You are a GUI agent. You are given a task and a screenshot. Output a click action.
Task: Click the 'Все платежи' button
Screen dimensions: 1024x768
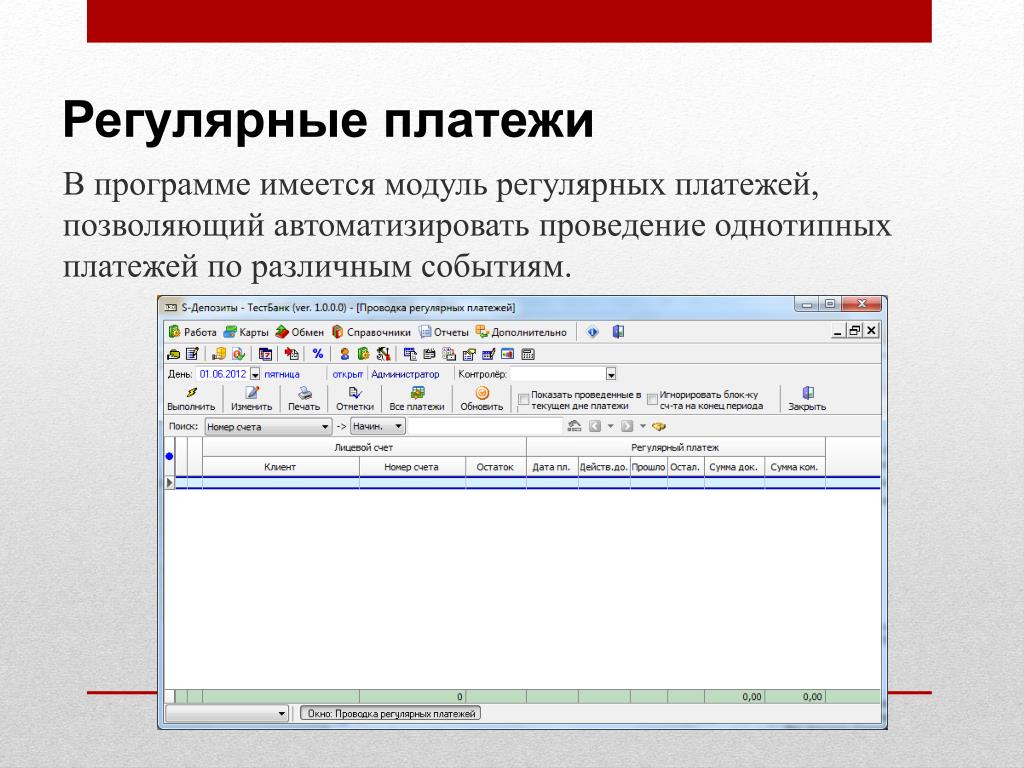417,398
